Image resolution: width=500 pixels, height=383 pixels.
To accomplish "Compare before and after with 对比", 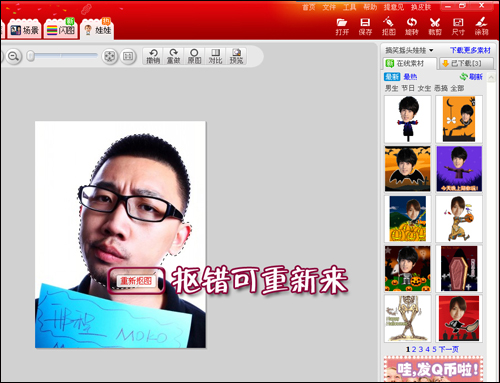I will 215,56.
